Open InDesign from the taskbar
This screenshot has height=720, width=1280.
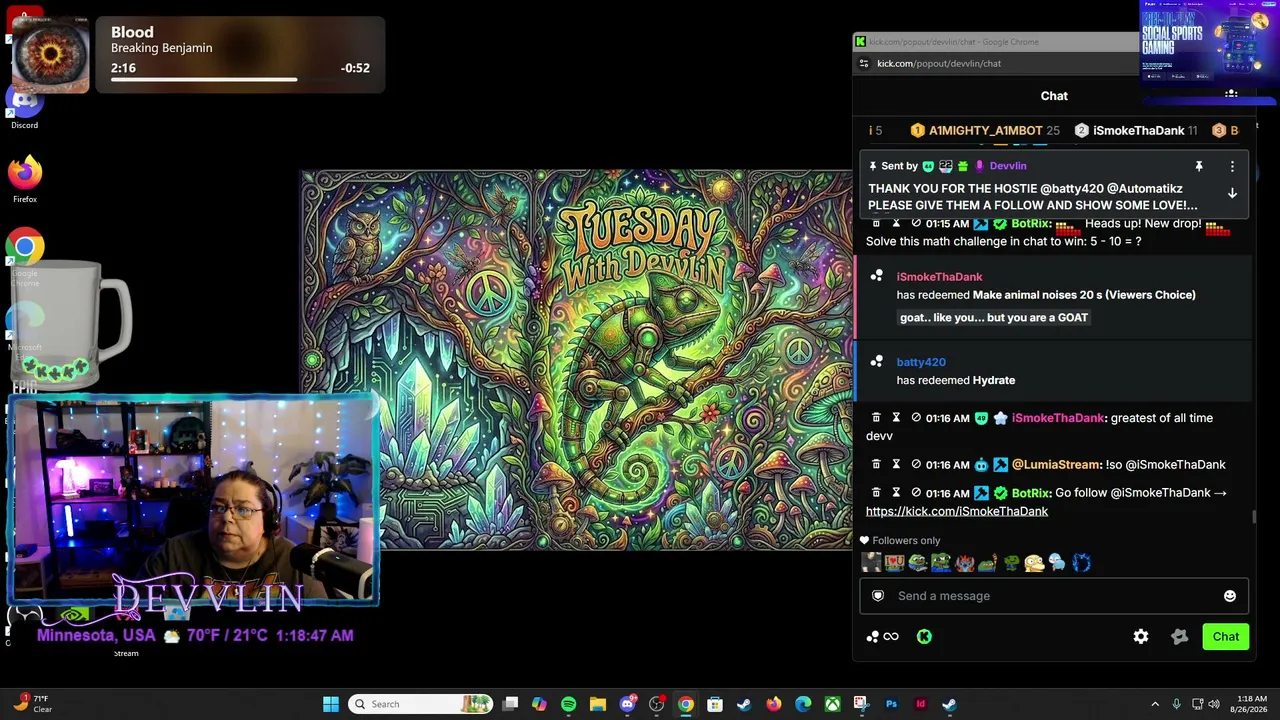point(920,704)
